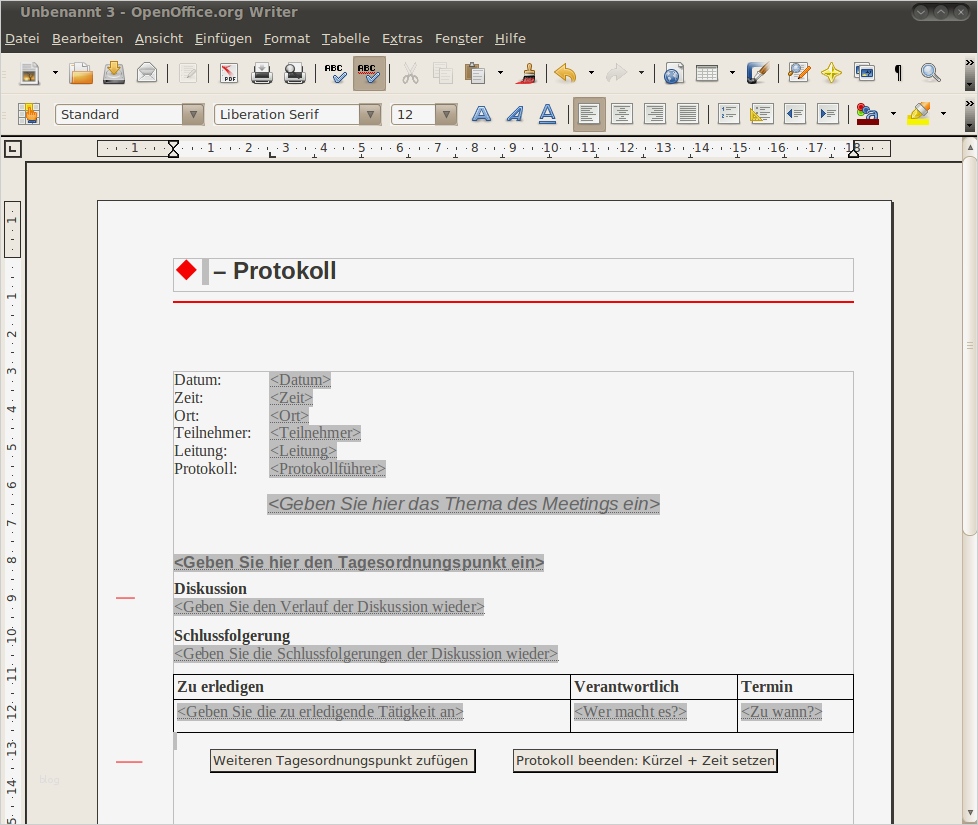The width and height of the screenshot is (978, 825).
Task: Activate the Format Paintbrush
Action: (525, 73)
